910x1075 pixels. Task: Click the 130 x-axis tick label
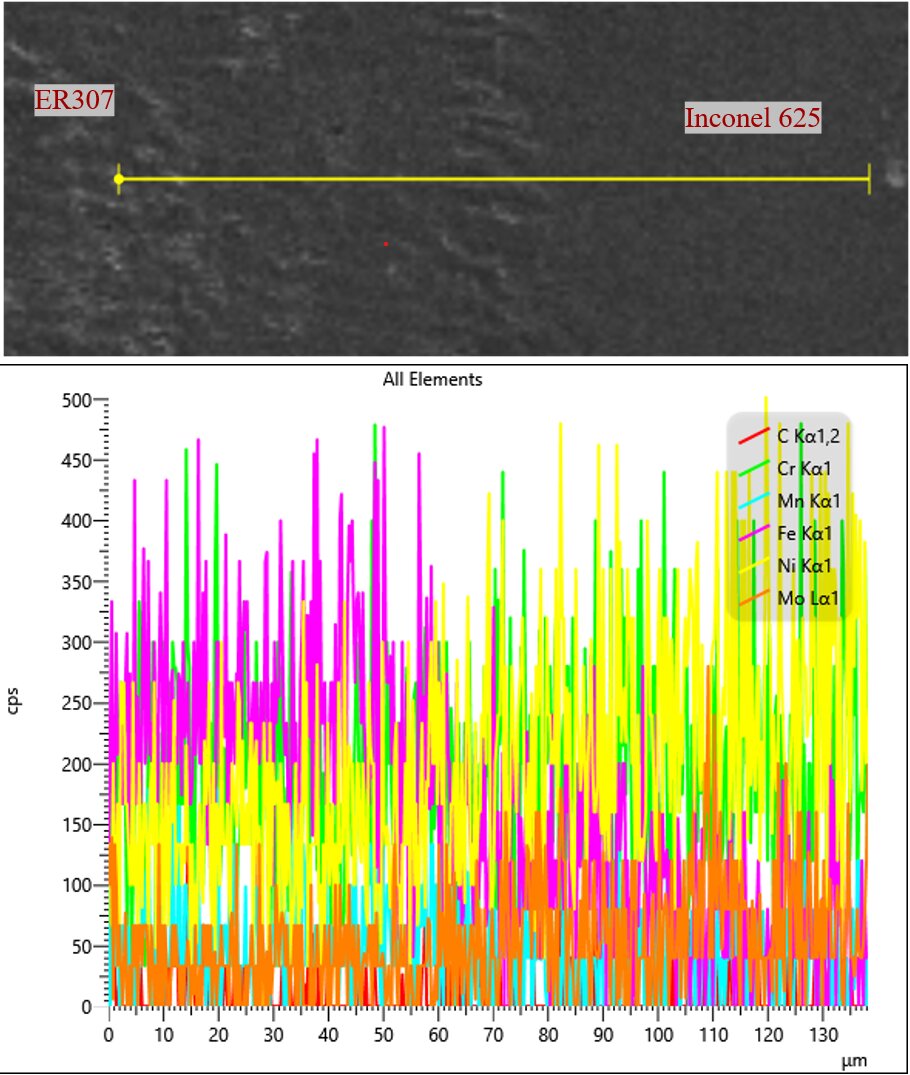tap(823, 1035)
